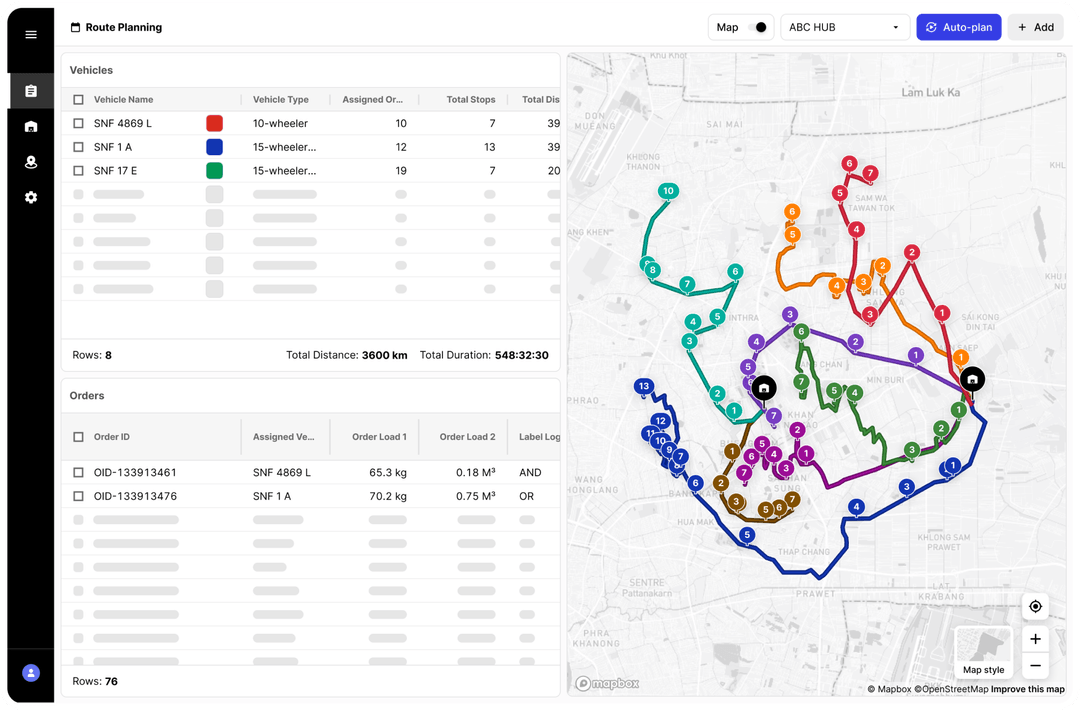Viewport: 1080px width, 710px height.
Task: Select the hub icon in the sidebar
Action: [30, 126]
